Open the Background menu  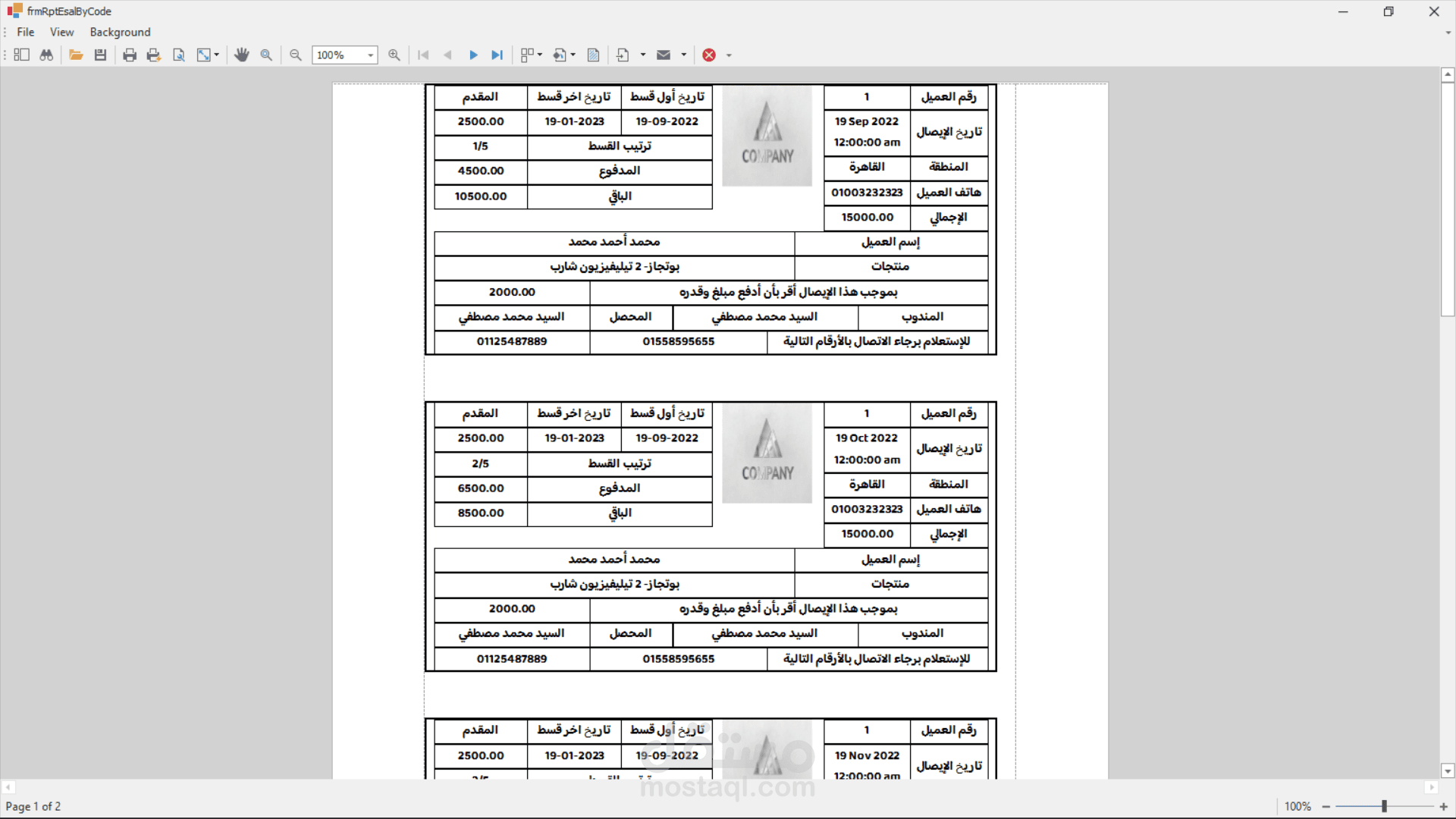point(120,32)
